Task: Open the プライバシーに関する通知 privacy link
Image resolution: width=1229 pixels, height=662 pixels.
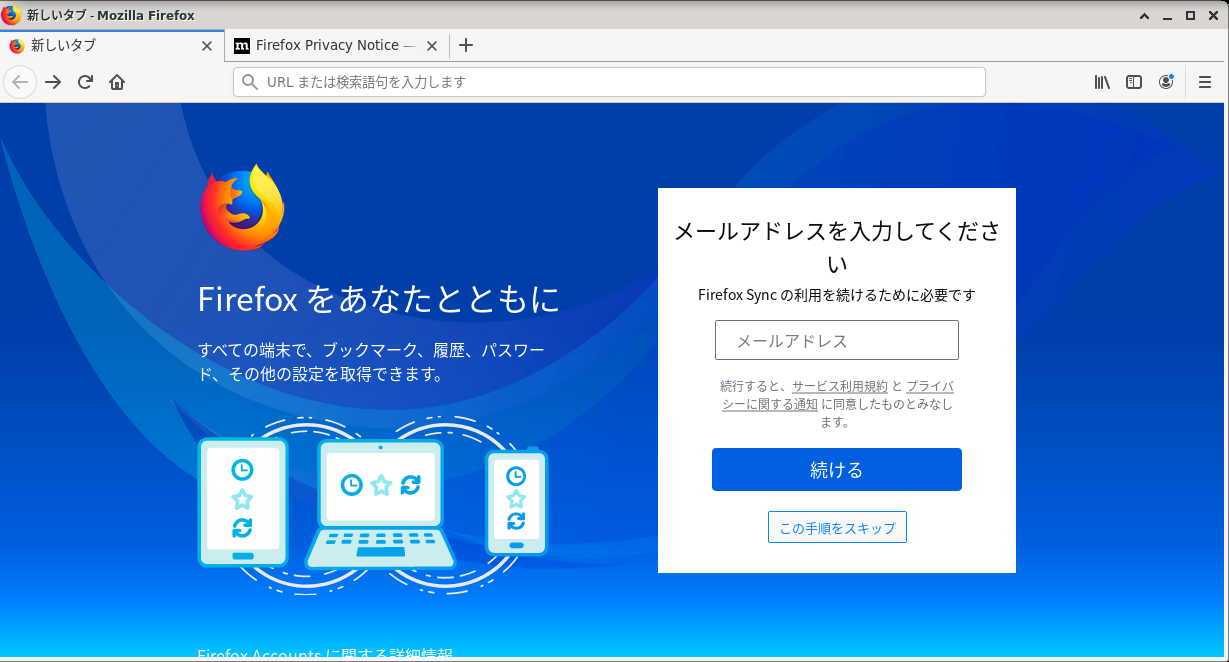Action: tap(838, 395)
